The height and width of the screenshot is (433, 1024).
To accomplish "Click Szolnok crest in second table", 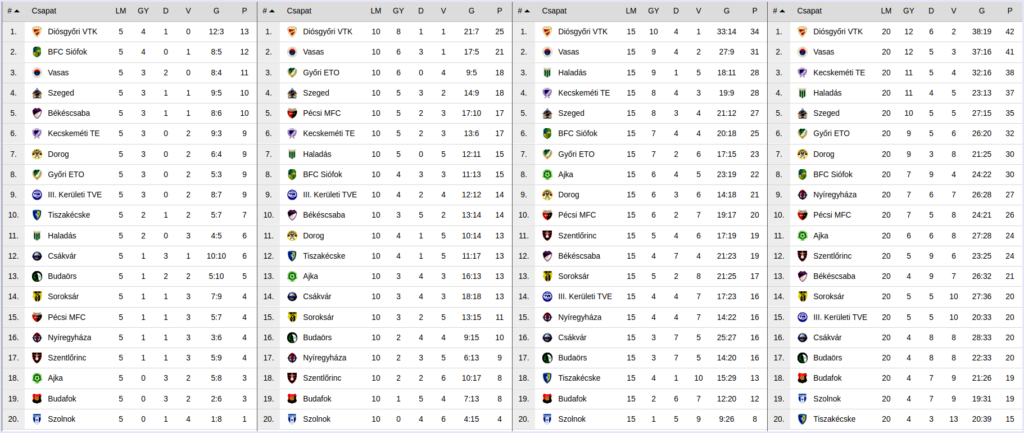I will 292,419.
